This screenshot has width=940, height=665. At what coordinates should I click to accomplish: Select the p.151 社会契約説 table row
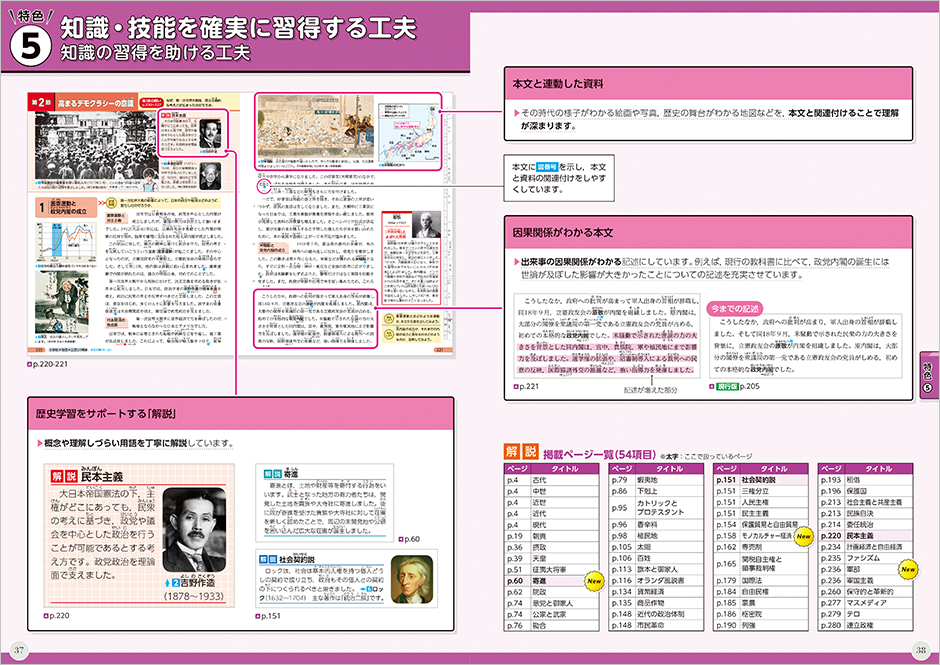(760, 480)
